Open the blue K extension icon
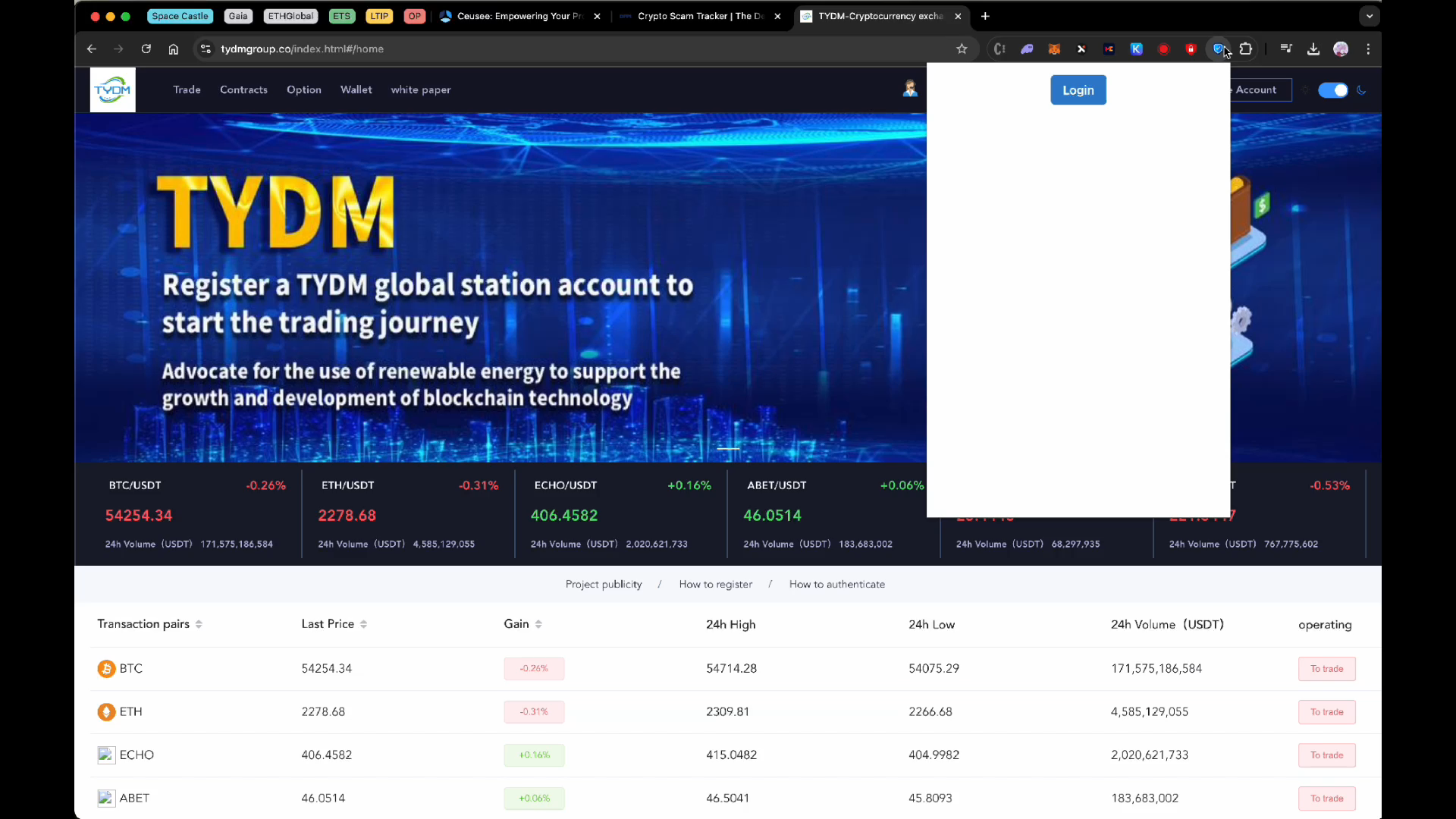Image resolution: width=1456 pixels, height=819 pixels. pyautogui.click(x=1136, y=49)
